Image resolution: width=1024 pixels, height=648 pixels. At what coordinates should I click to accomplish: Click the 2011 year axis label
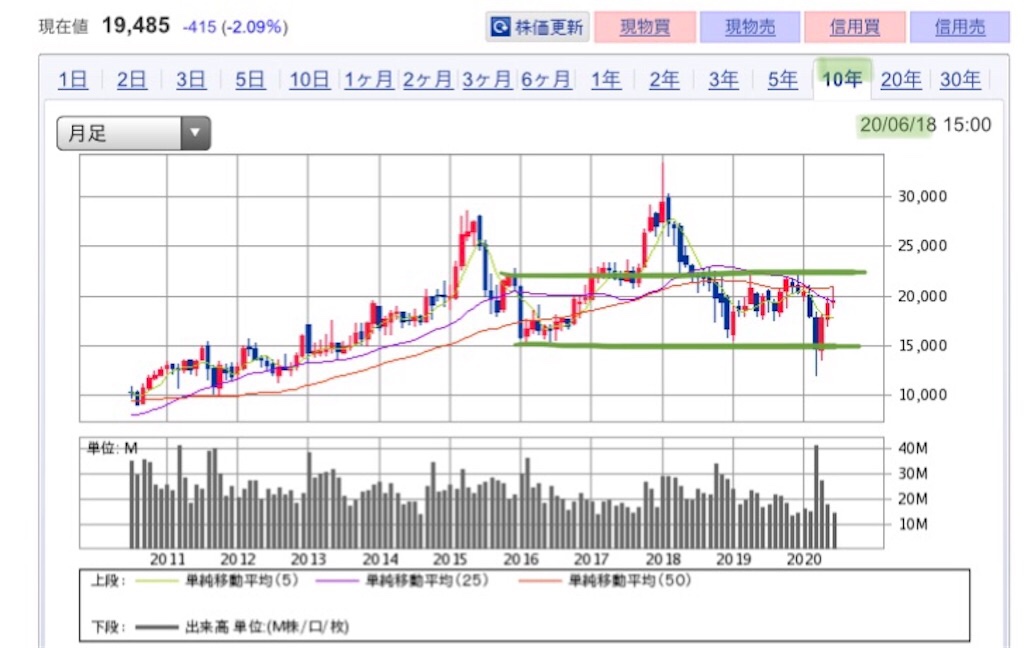pos(167,560)
